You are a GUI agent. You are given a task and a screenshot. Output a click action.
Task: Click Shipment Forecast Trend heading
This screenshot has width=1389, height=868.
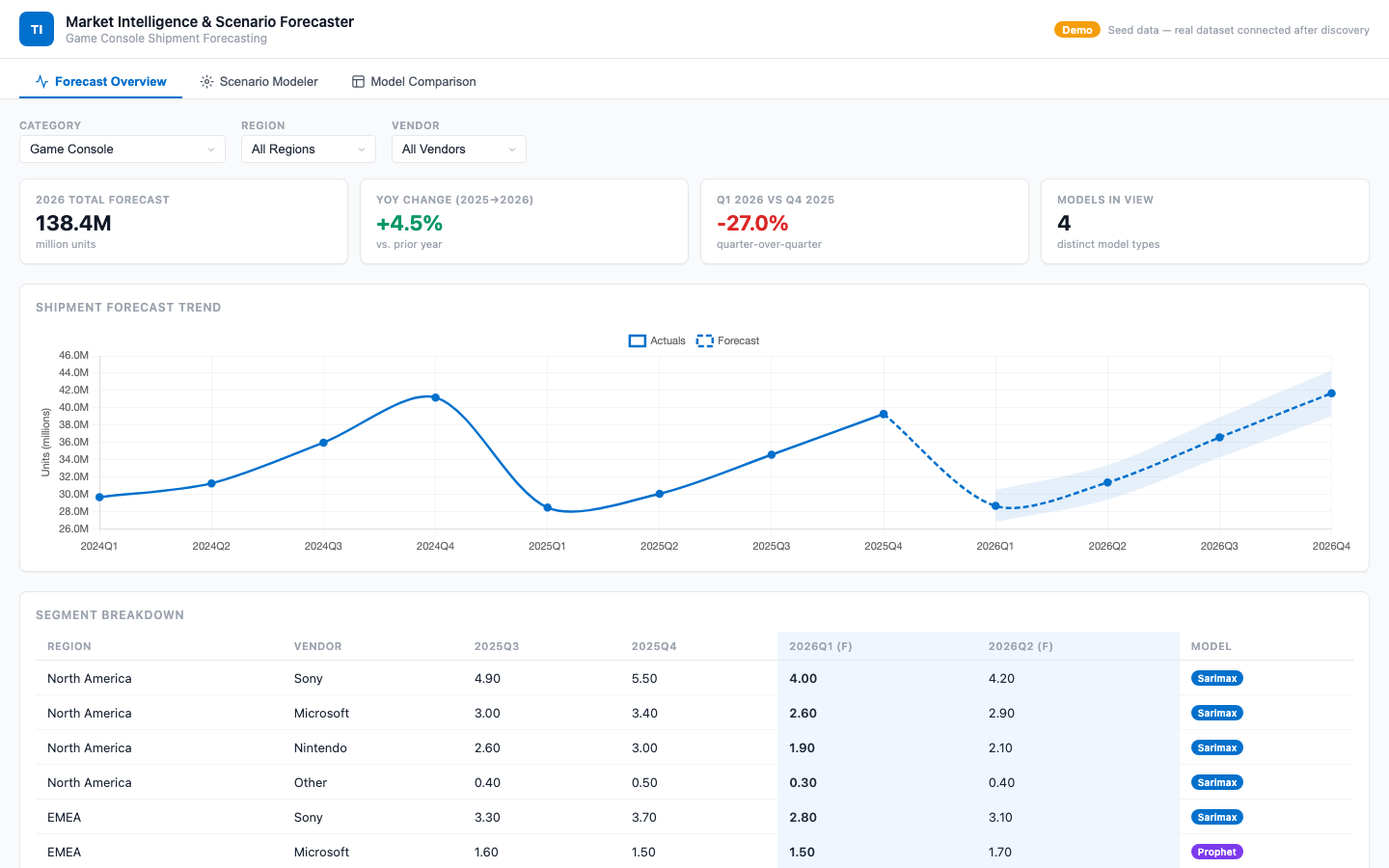click(128, 308)
